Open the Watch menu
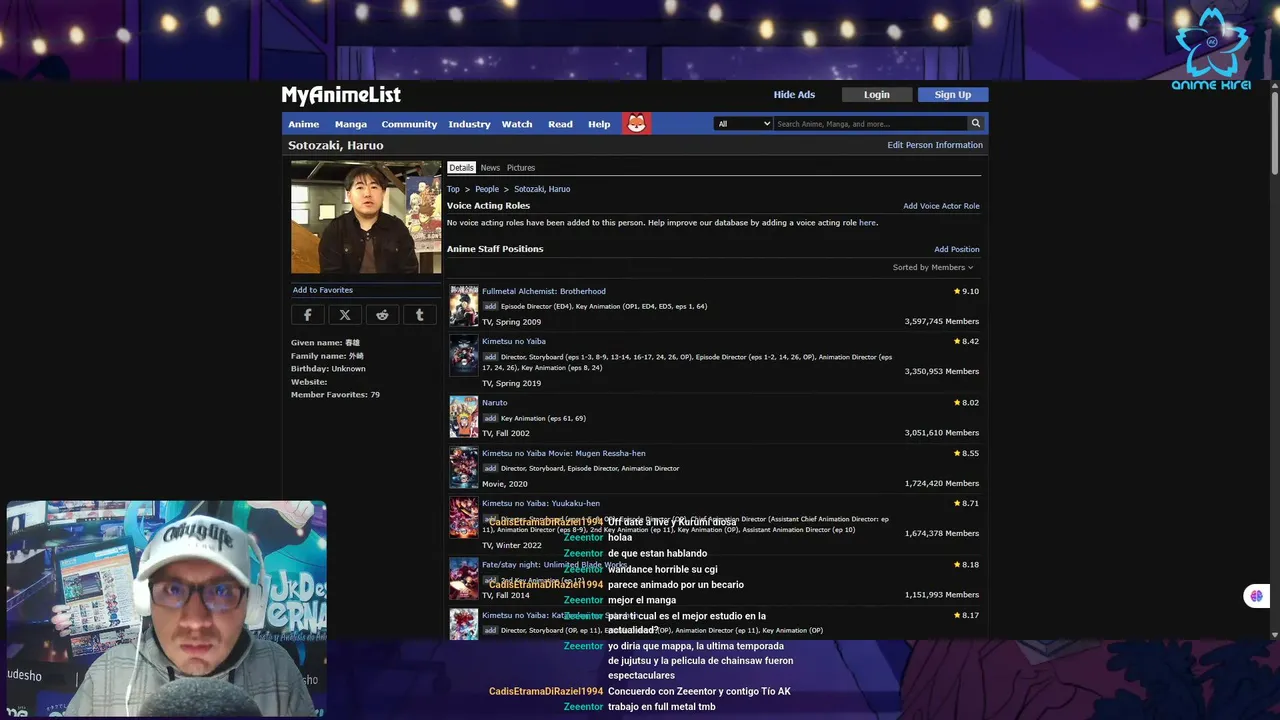 click(517, 124)
